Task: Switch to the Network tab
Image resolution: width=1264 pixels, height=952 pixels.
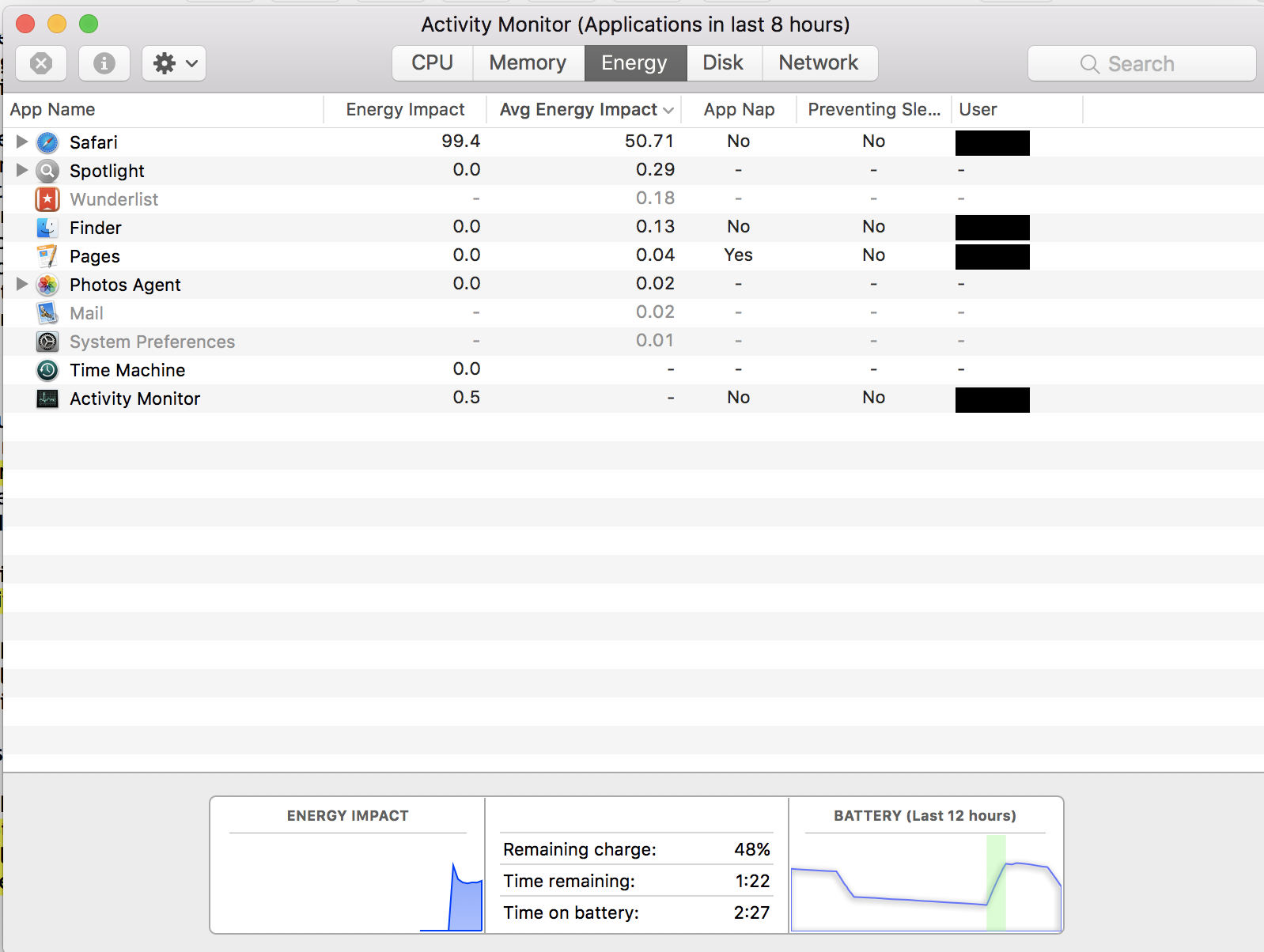Action: coord(819,63)
